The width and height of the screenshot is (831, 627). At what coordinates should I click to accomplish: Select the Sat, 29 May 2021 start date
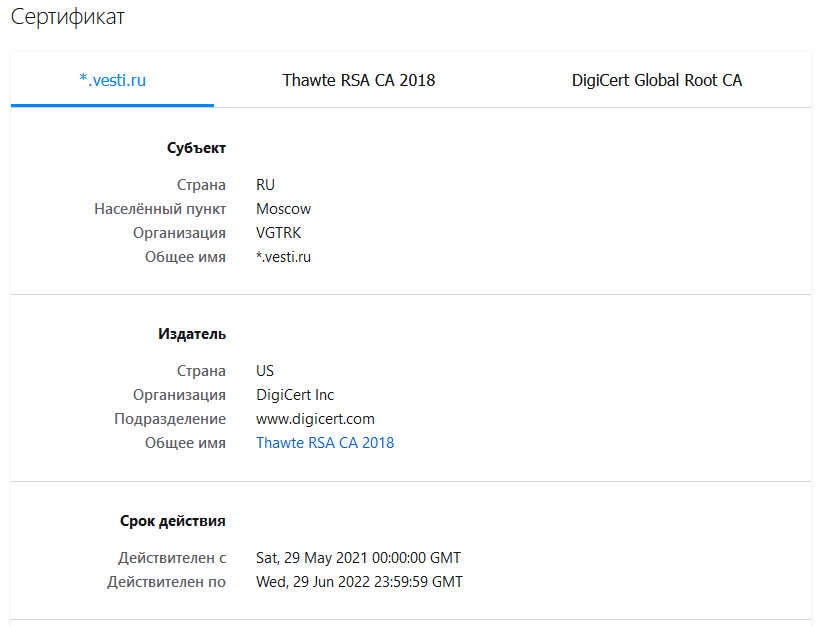[358, 558]
